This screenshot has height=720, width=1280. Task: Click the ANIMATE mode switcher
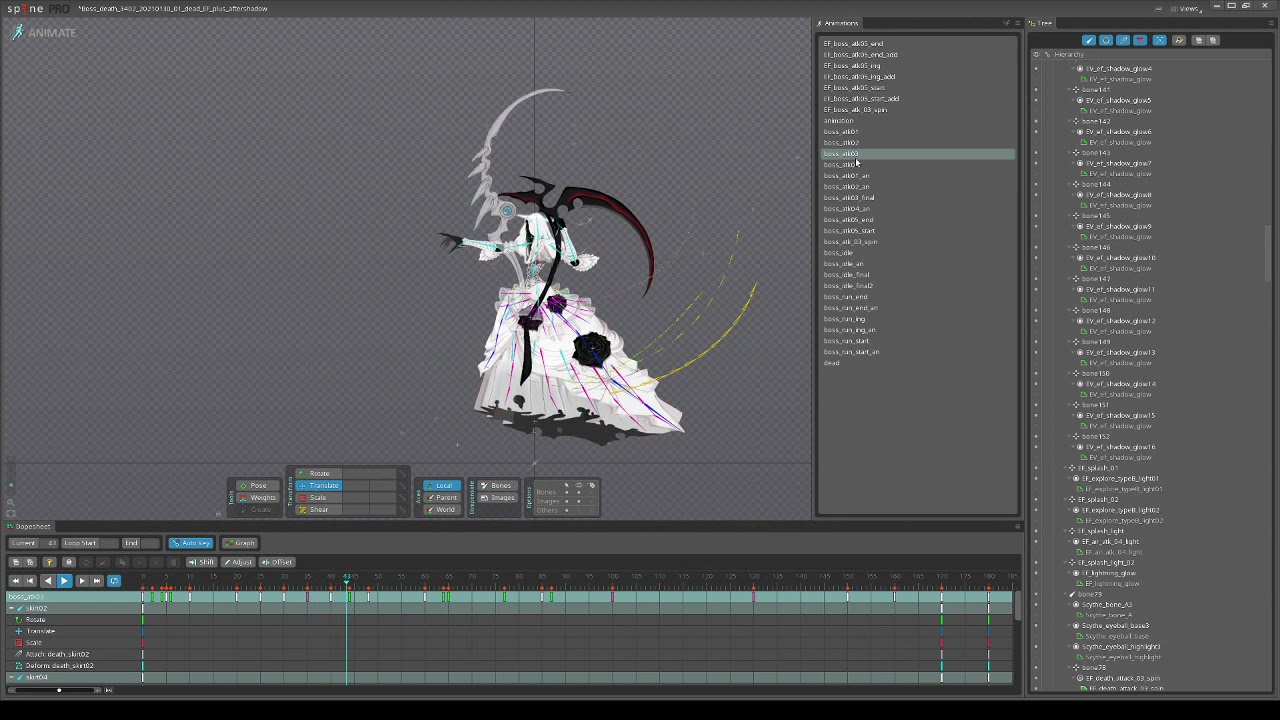[44, 33]
